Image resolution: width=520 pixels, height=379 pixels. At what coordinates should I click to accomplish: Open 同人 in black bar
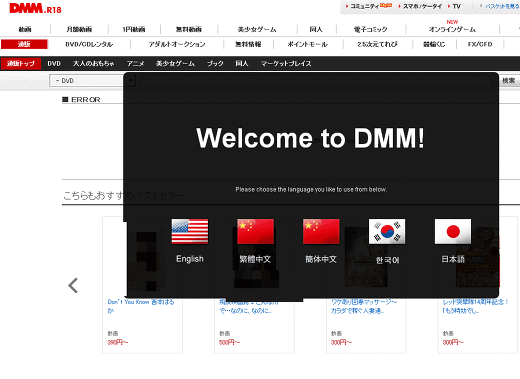(x=242, y=63)
